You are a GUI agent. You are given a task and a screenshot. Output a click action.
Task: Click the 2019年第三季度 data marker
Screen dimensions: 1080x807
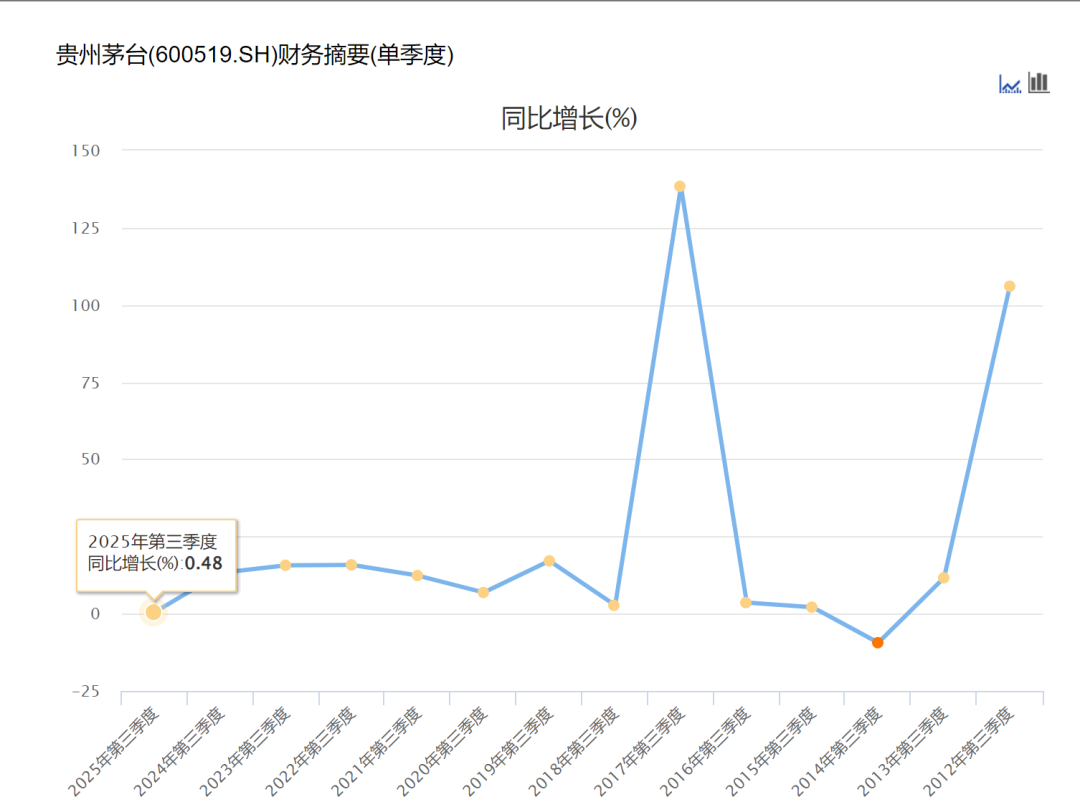point(548,560)
